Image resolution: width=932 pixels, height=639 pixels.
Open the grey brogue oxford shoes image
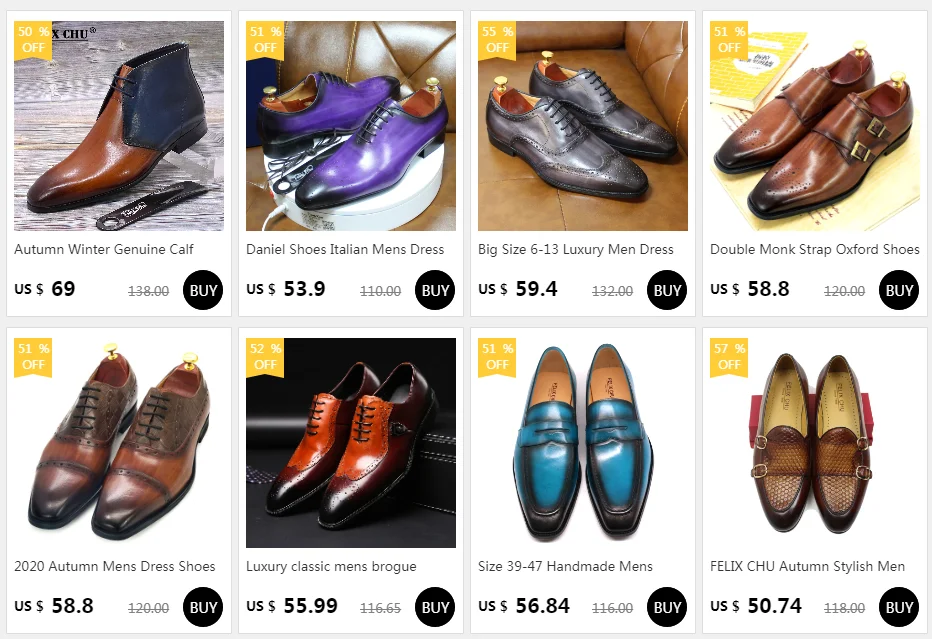click(x=582, y=126)
